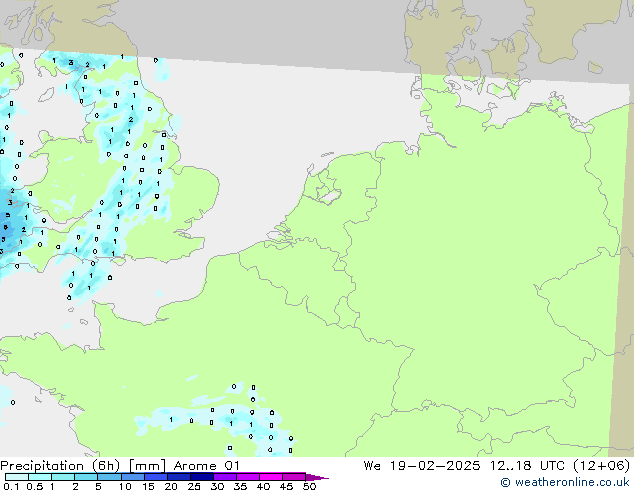Click the 1–2 mm legend color swatch
The height and width of the screenshot is (490, 634).
point(63,477)
